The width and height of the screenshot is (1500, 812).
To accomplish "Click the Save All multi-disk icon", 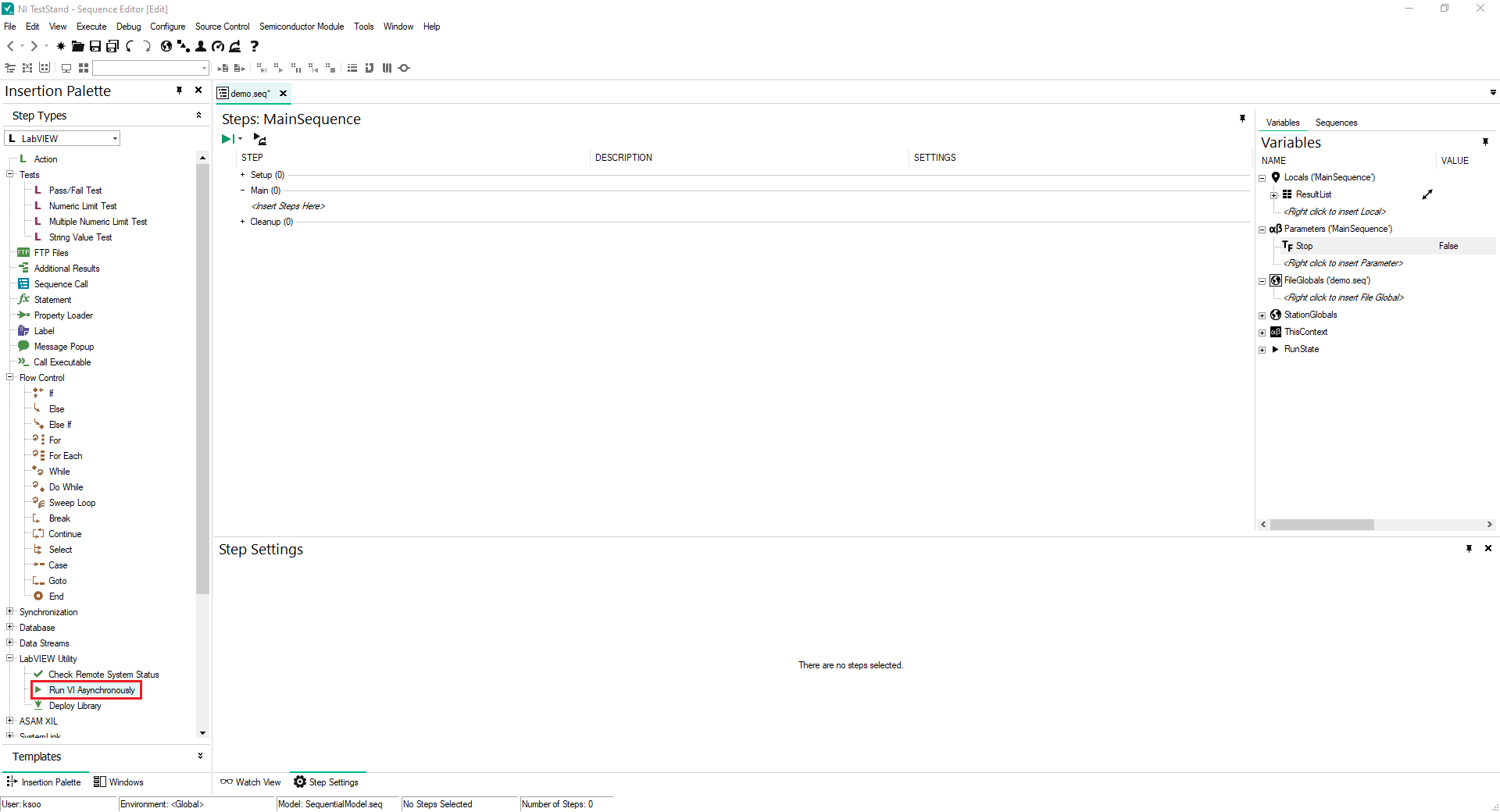I will 112,47.
